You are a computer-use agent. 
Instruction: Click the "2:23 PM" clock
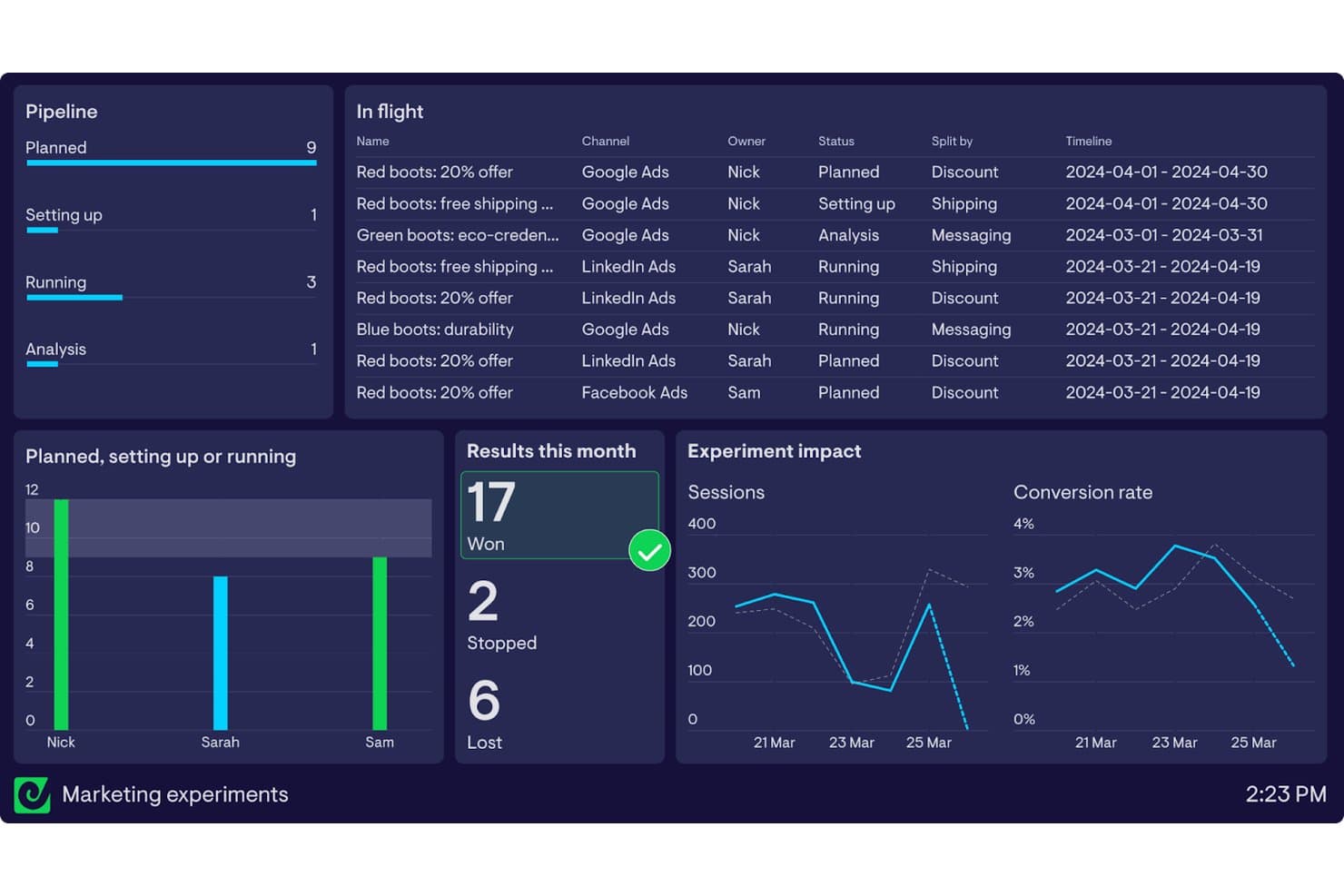(1286, 794)
